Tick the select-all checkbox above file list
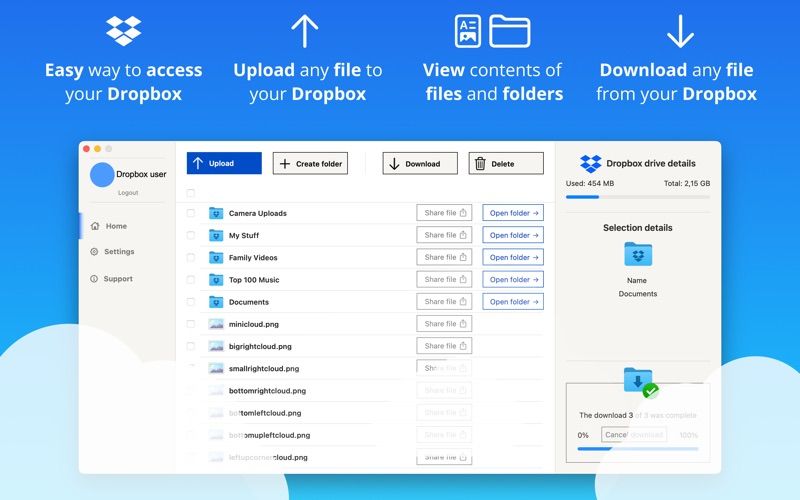The image size is (800, 500). click(x=191, y=193)
